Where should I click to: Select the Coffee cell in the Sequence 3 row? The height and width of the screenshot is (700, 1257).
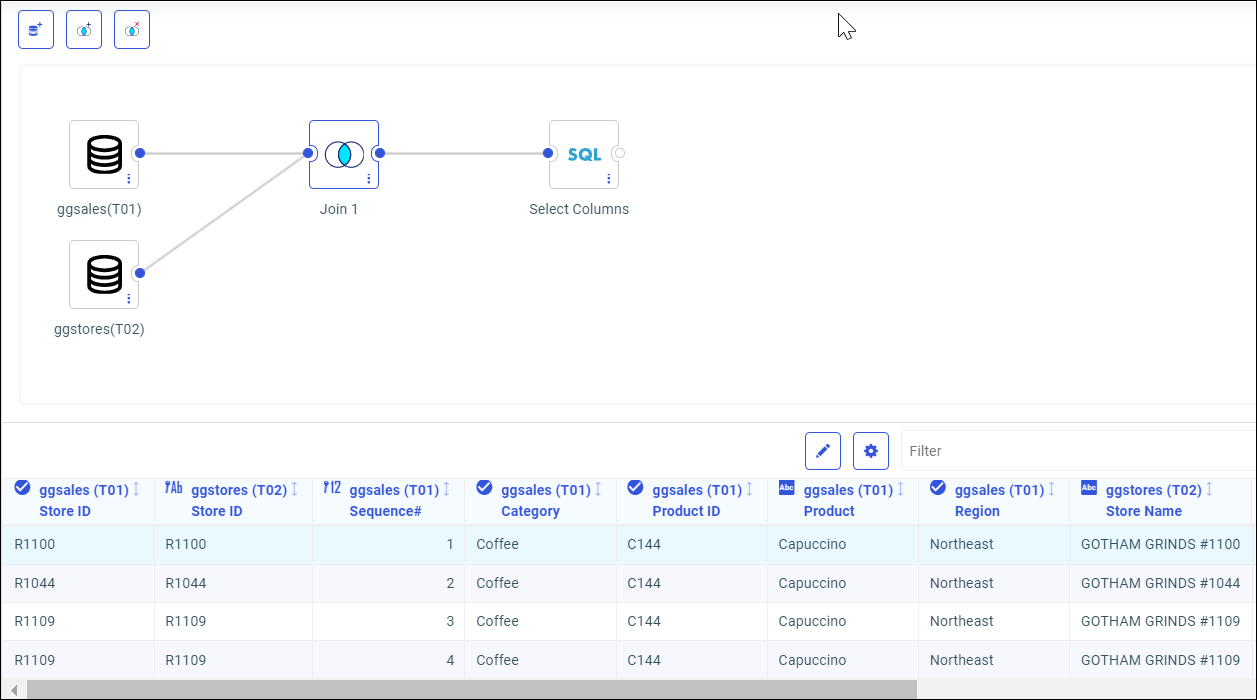coord(540,621)
